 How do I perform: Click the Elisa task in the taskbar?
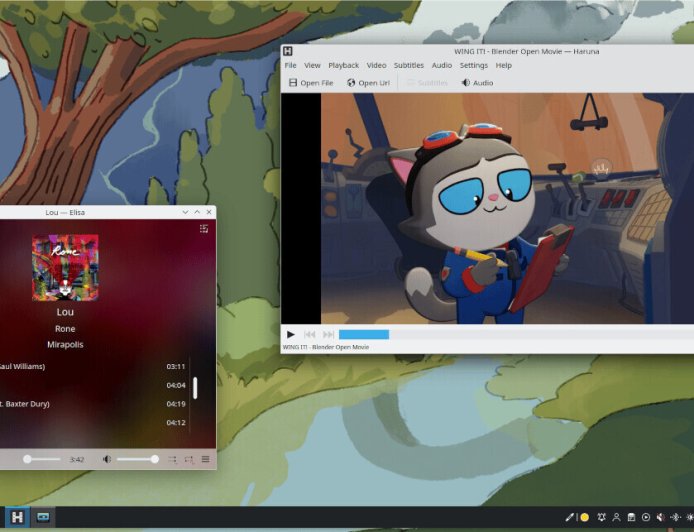coord(43,517)
